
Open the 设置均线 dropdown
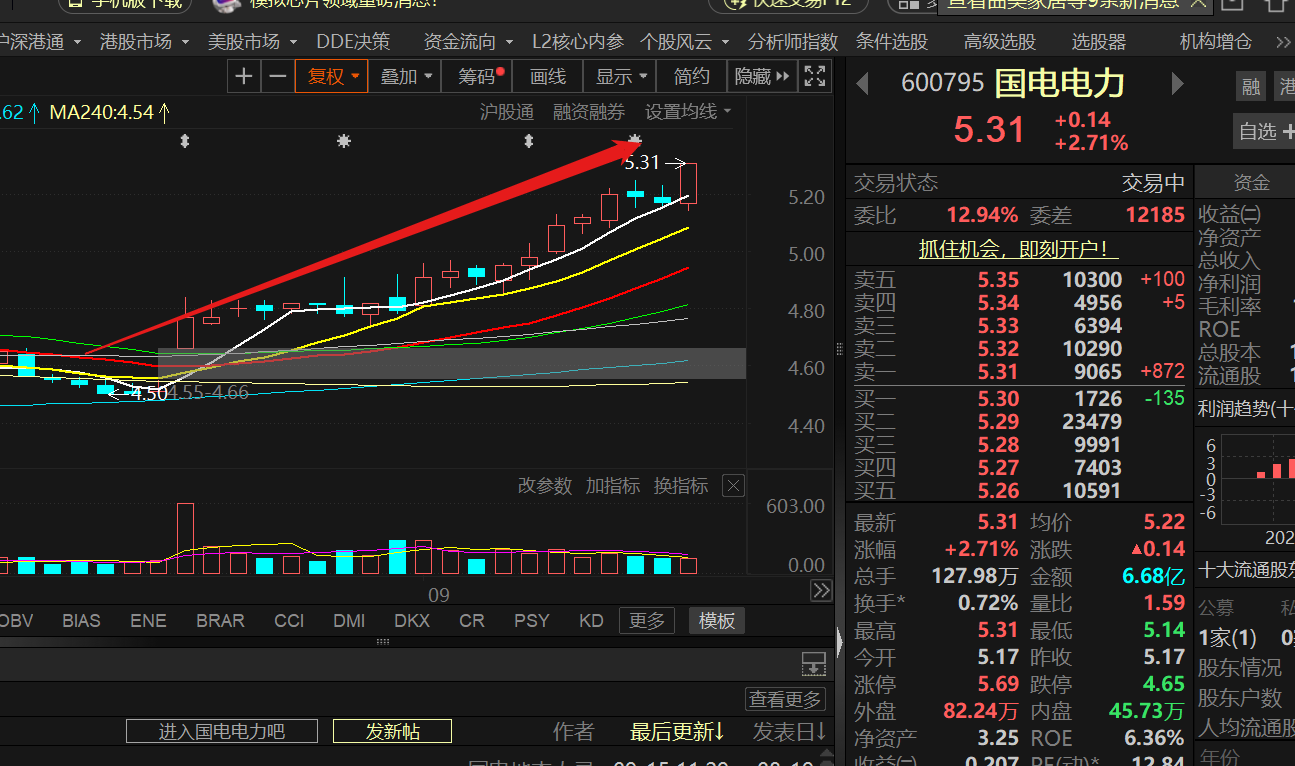click(x=688, y=112)
